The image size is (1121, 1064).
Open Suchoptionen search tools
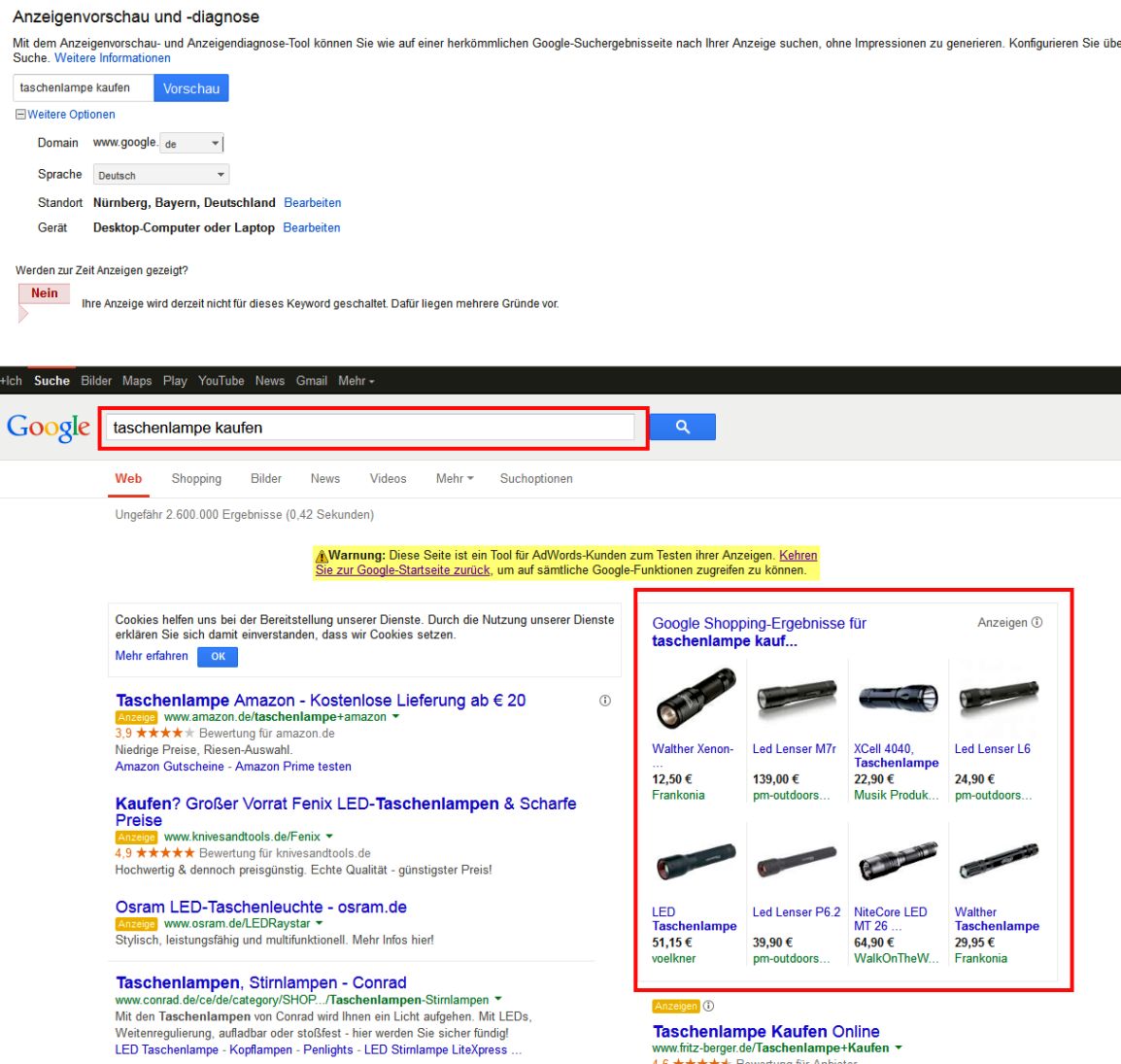[x=536, y=478]
